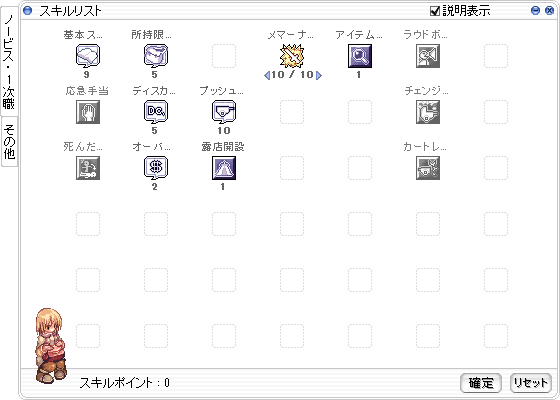The height and width of the screenshot is (400, 560).
Task: Click the チェンジ... Change Cart icon
Action: click(x=428, y=112)
